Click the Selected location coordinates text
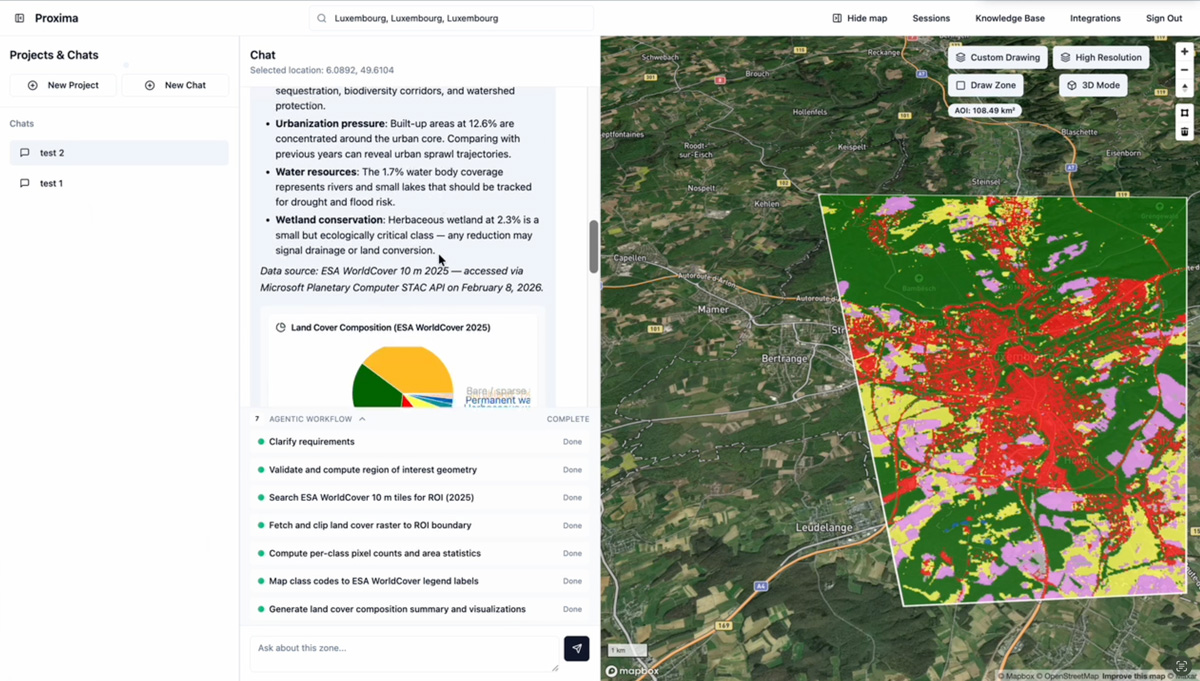 point(322,71)
